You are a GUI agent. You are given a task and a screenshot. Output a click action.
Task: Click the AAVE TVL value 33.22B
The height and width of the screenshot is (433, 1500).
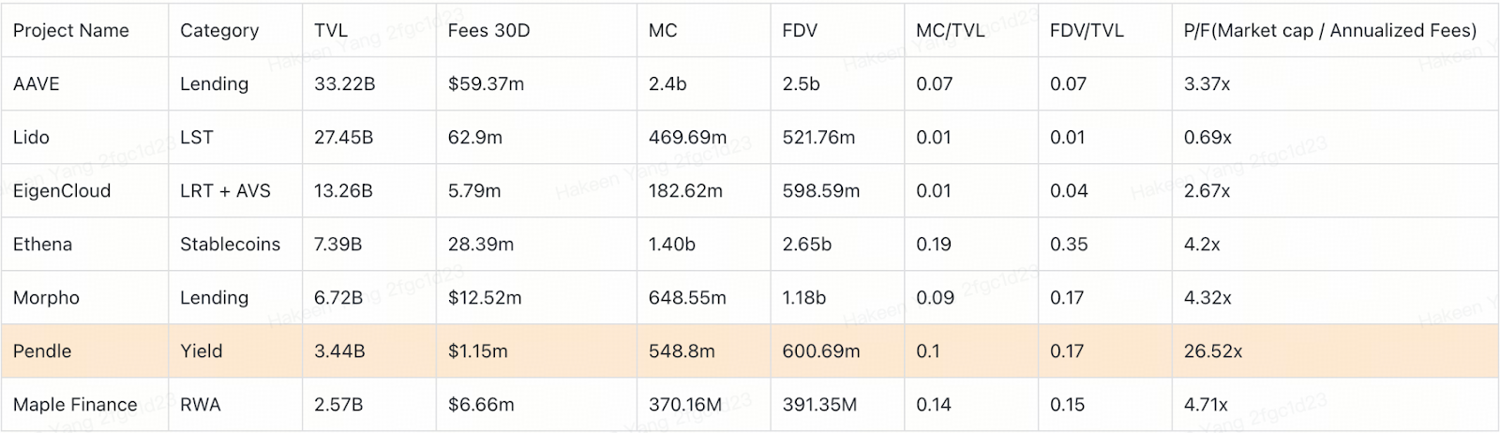coord(345,84)
